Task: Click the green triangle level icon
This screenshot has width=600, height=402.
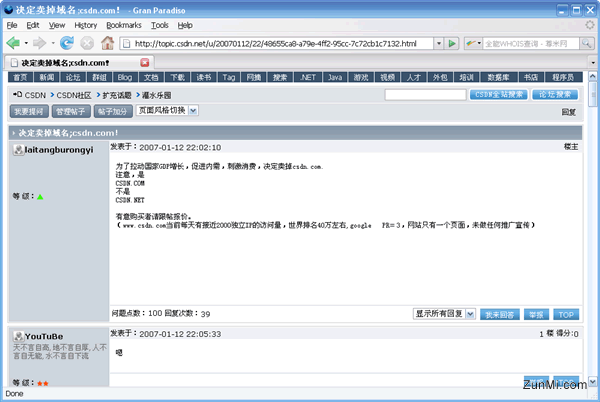Action: point(40,197)
